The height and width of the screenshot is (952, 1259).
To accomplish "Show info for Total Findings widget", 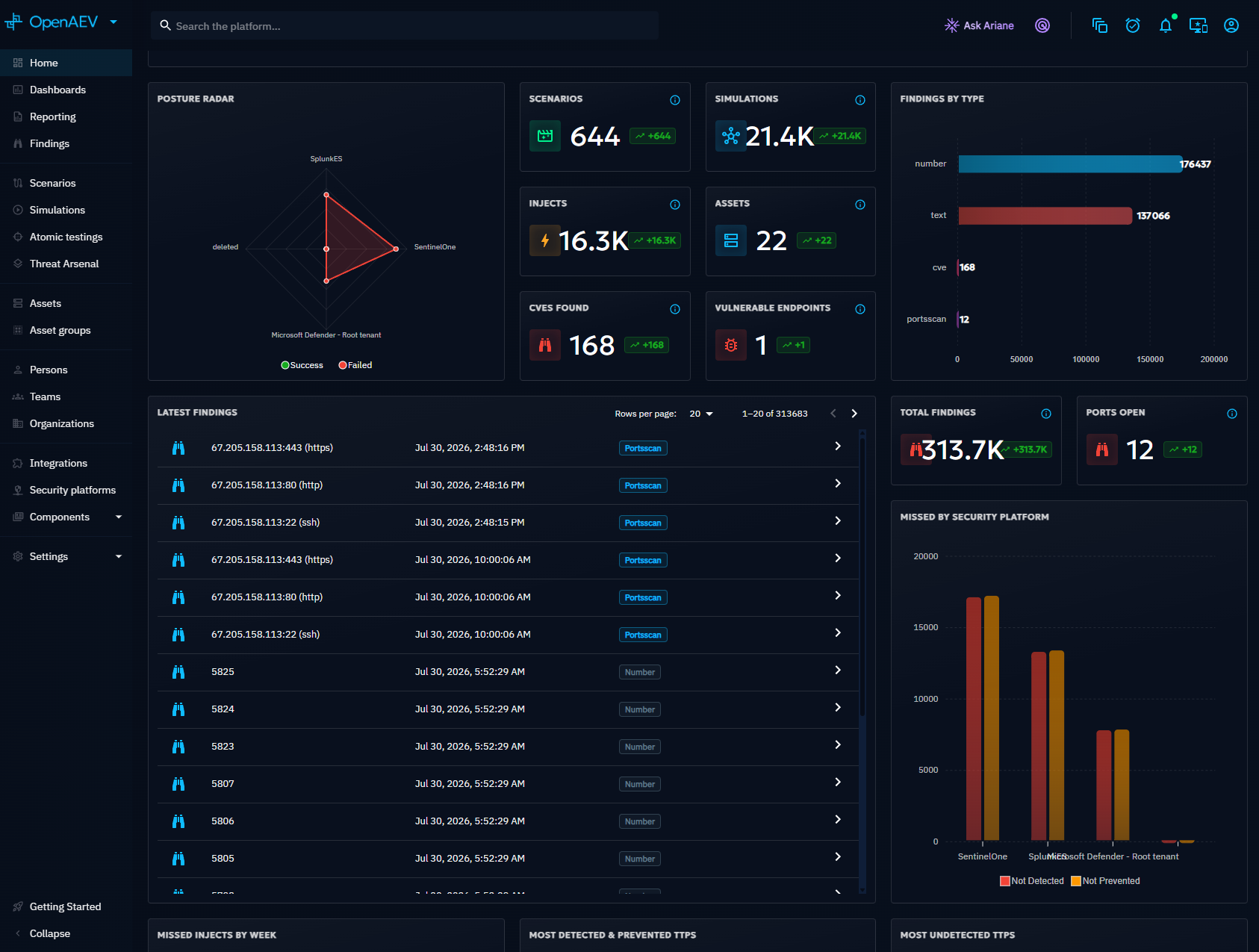I will pos(1046,414).
